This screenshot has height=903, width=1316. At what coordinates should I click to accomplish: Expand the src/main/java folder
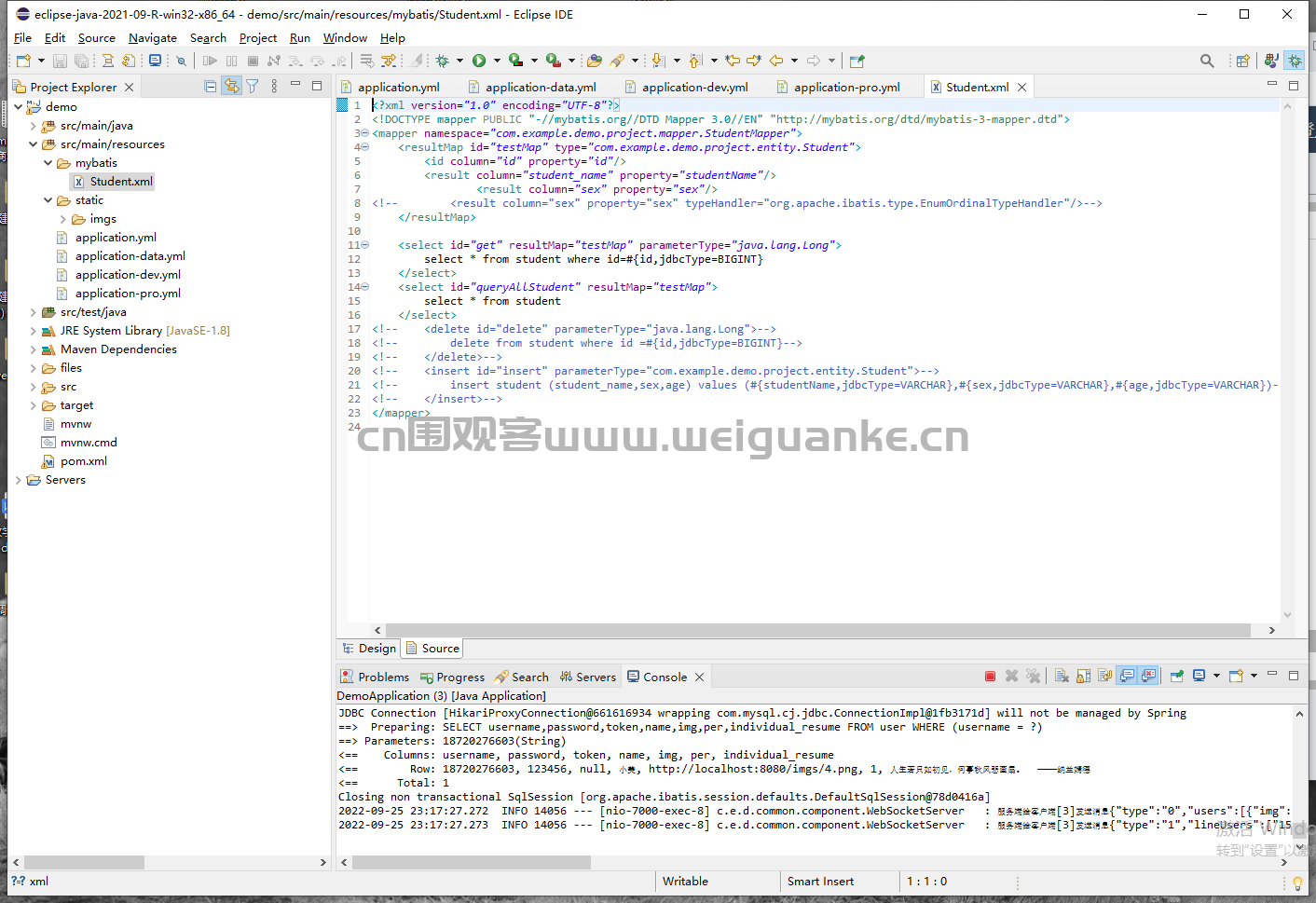click(x=34, y=125)
